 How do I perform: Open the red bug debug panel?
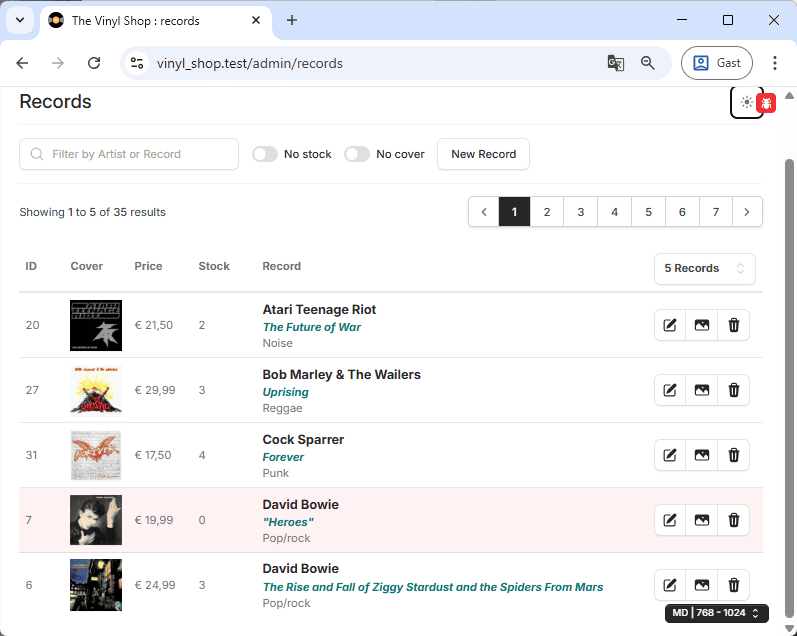[766, 104]
